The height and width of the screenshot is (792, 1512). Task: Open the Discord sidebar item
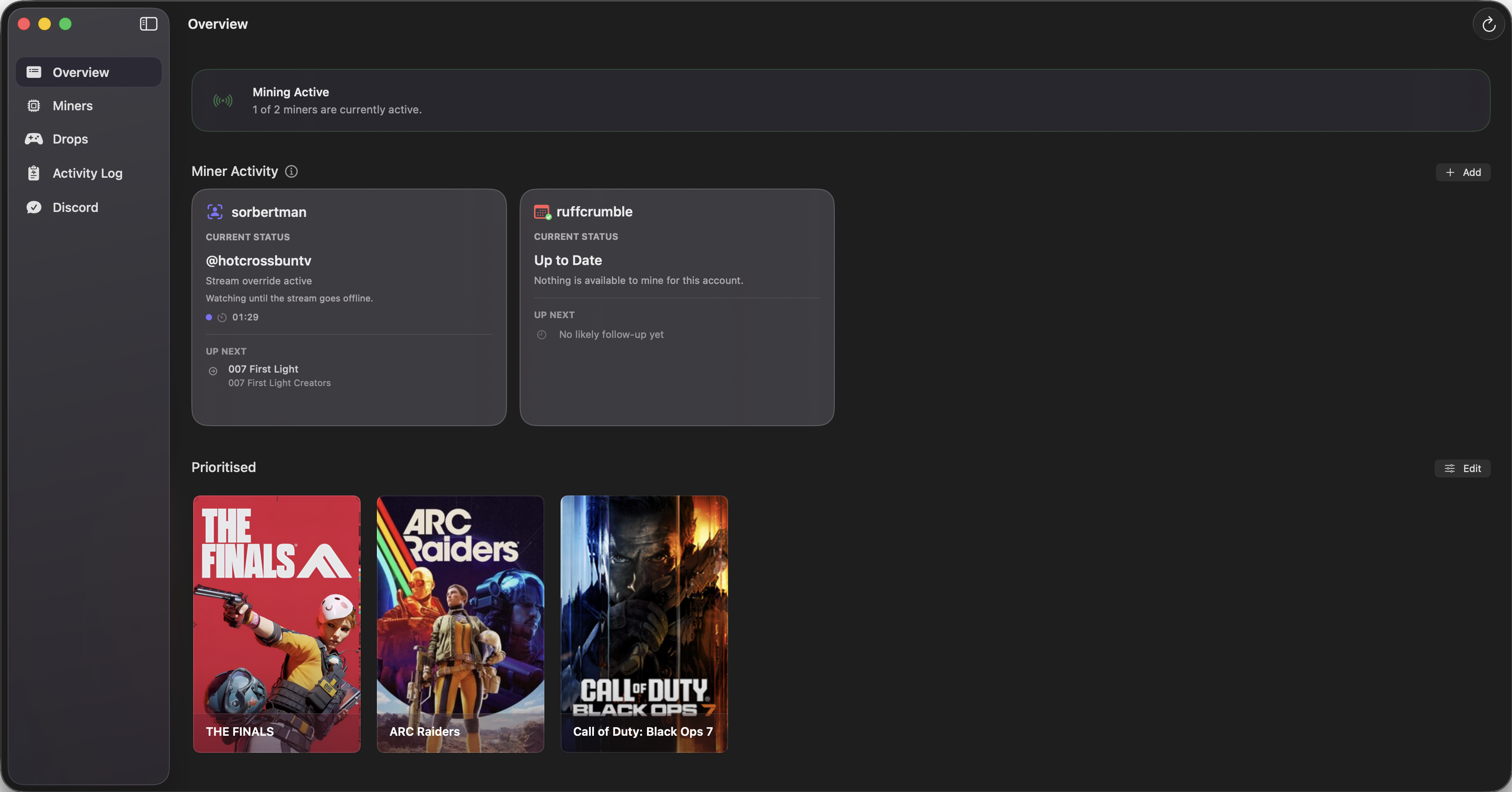coord(89,207)
